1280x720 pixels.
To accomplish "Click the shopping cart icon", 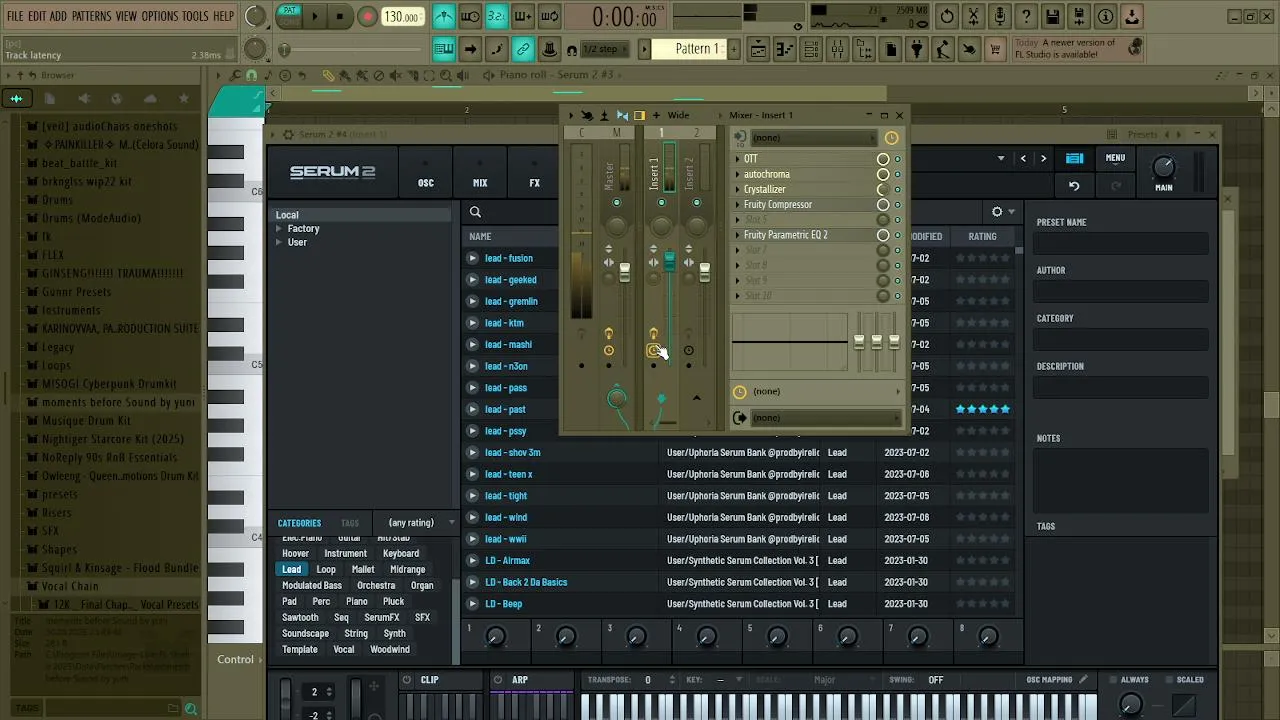I will tap(995, 49).
